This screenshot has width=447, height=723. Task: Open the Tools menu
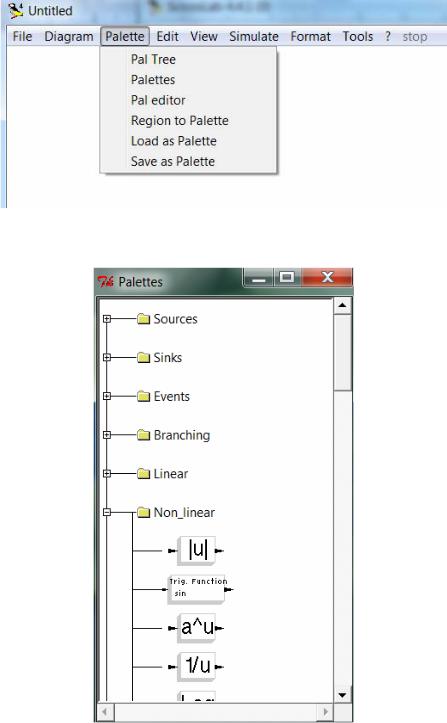pos(358,36)
